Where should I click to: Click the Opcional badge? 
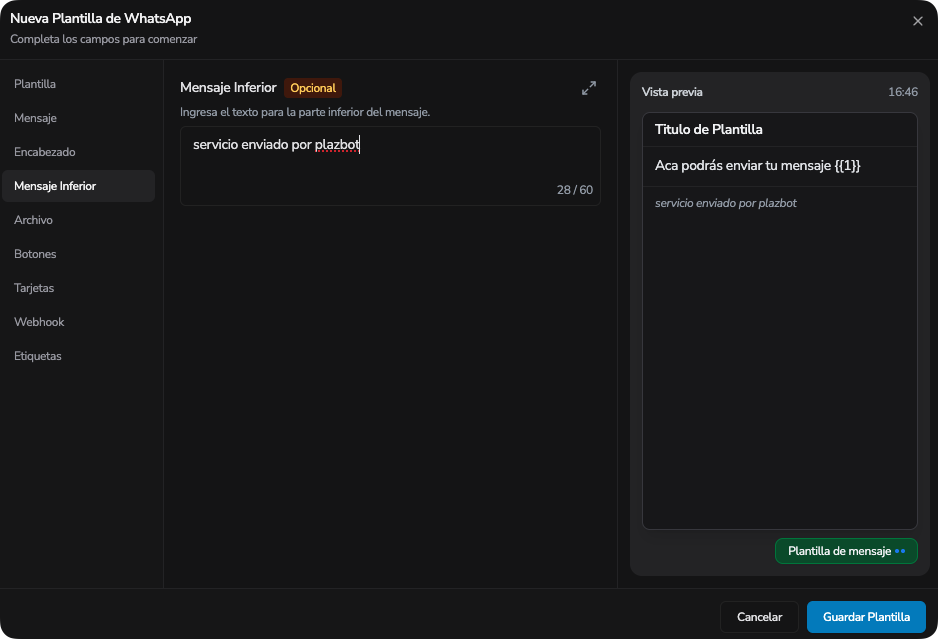(x=313, y=88)
